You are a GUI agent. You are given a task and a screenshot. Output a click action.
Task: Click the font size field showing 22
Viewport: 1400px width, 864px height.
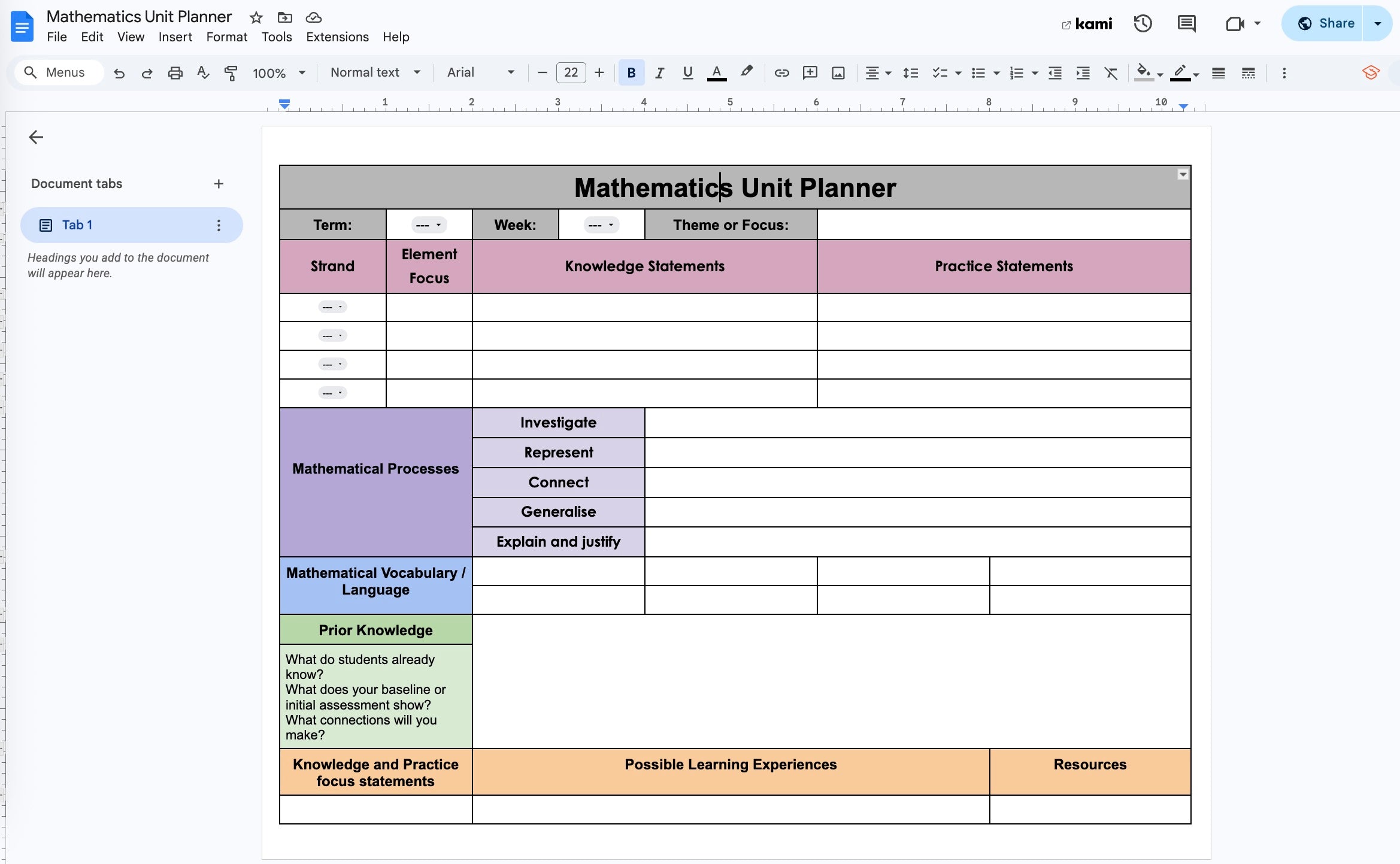[571, 73]
